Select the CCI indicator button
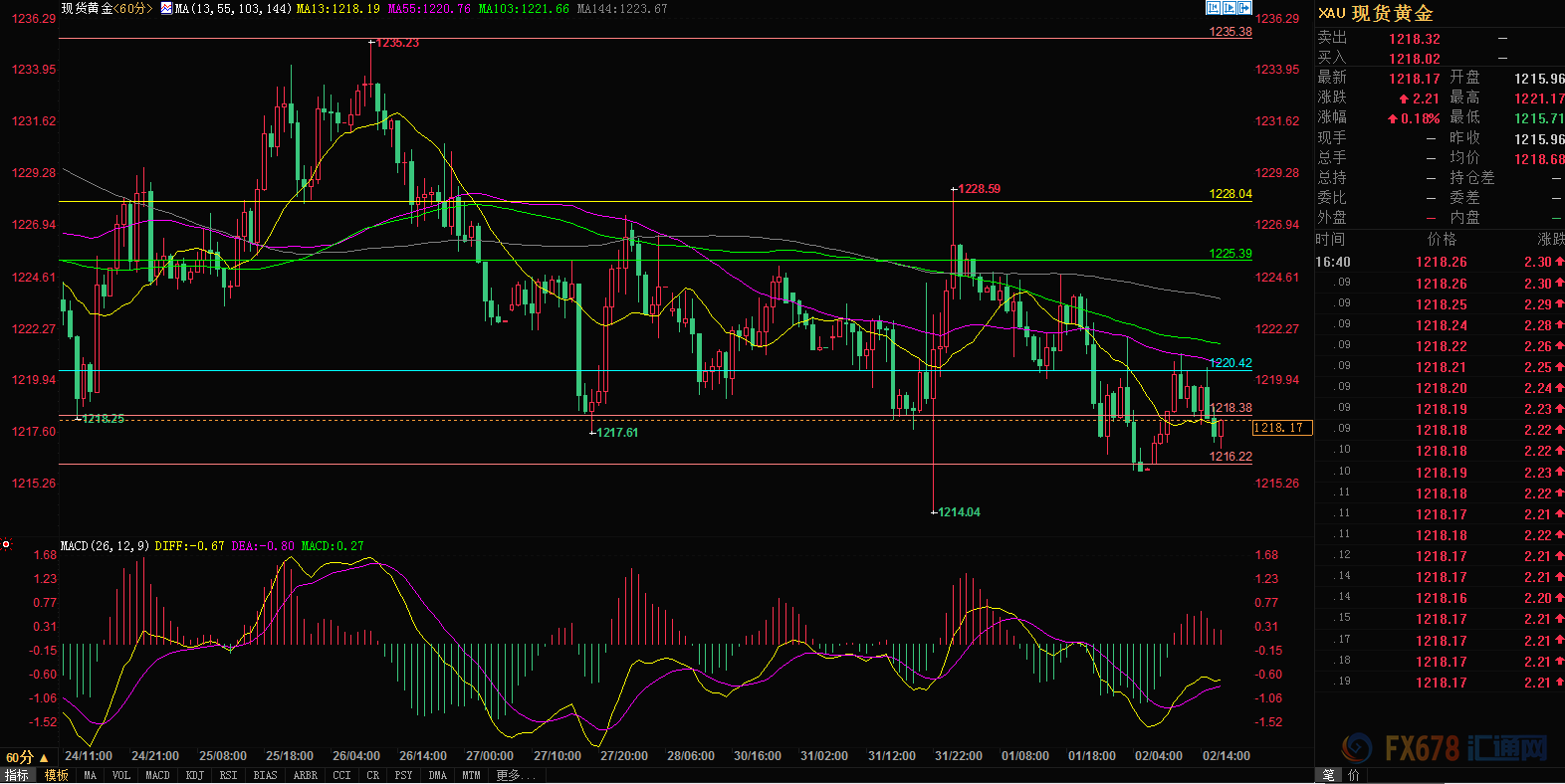The width and height of the screenshot is (1565, 784). click(x=341, y=775)
